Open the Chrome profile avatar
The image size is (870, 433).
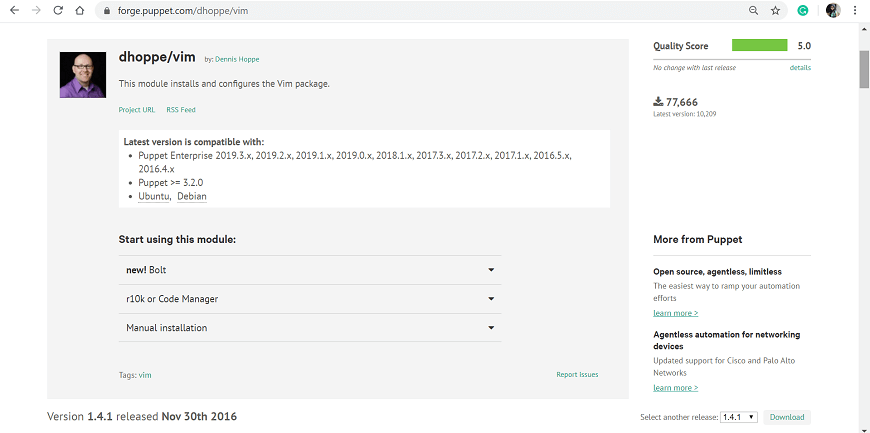point(833,11)
